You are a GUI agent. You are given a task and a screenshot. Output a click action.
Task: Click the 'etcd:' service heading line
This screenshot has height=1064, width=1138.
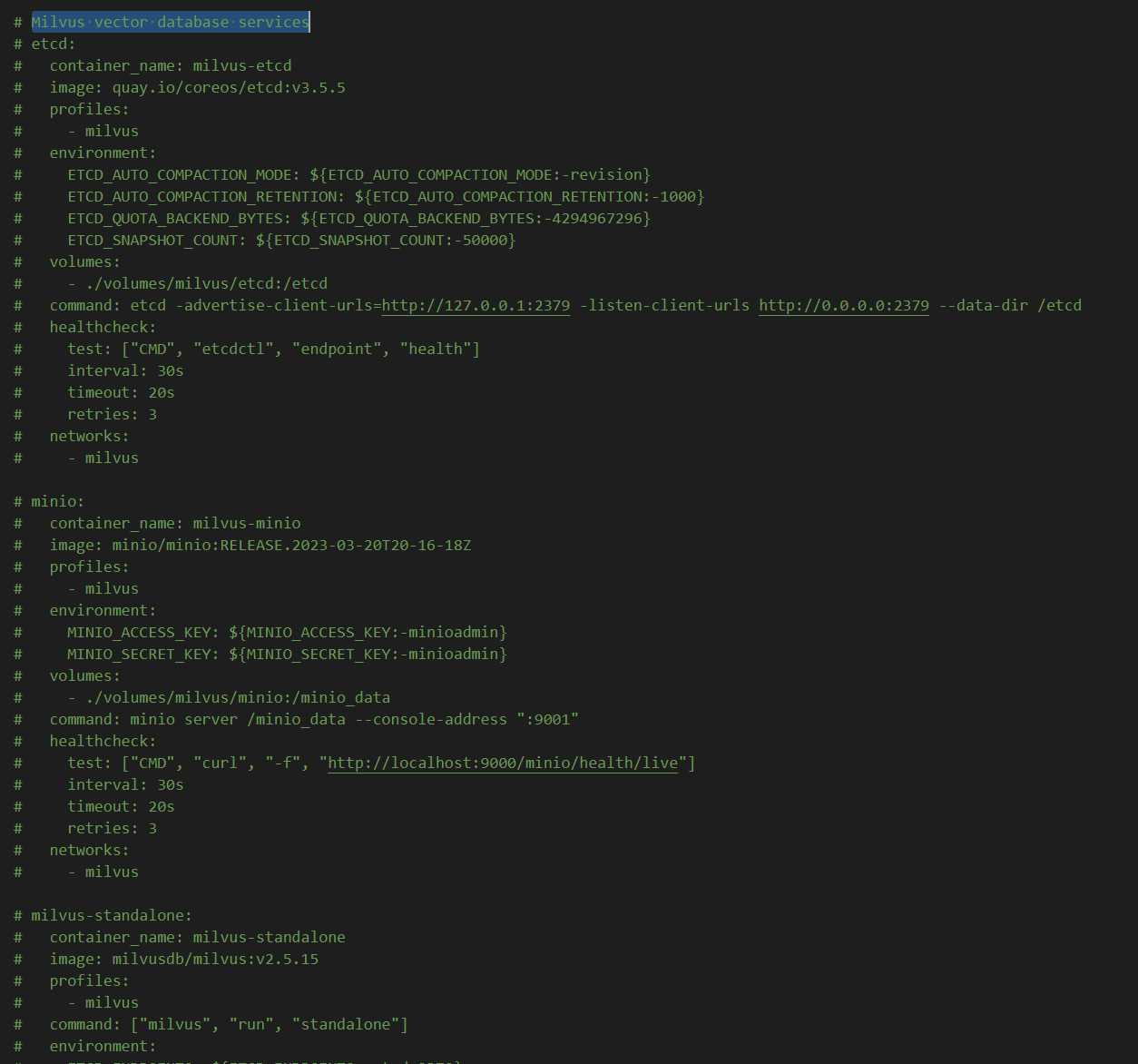54,44
